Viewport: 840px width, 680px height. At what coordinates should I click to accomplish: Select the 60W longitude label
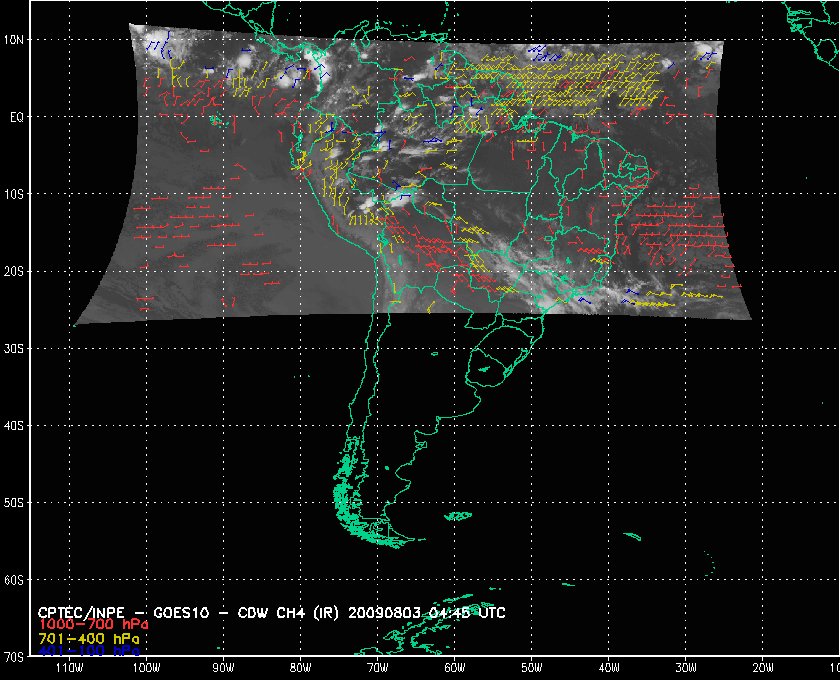[454, 667]
